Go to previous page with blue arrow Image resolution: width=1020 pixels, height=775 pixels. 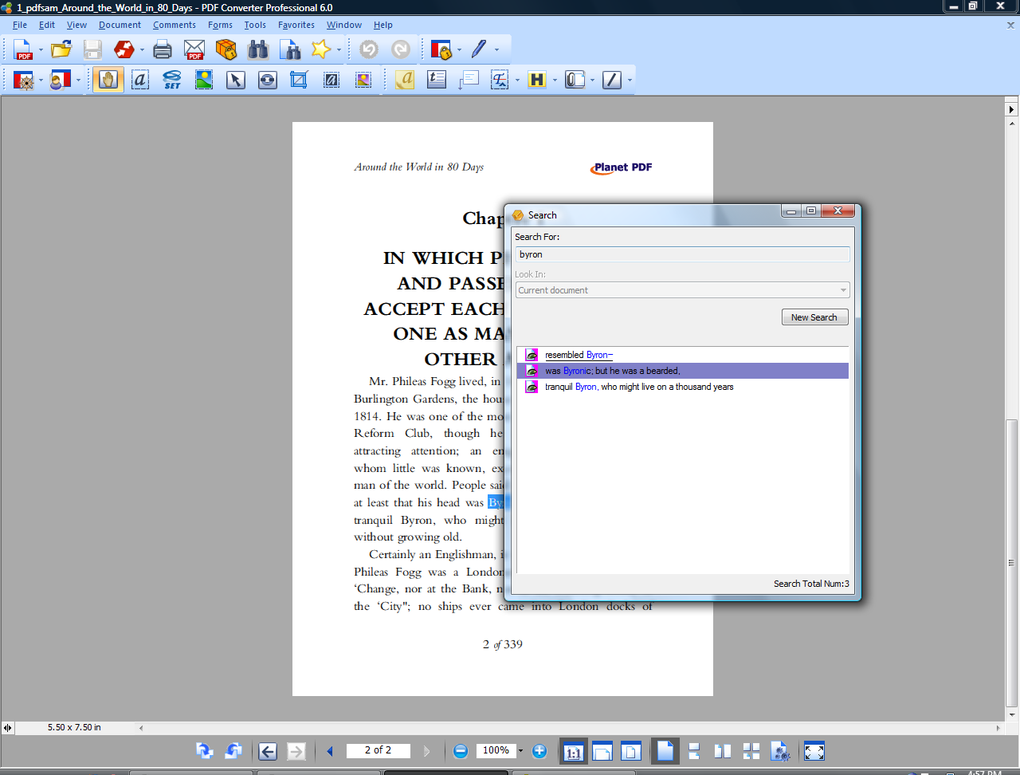coord(330,751)
